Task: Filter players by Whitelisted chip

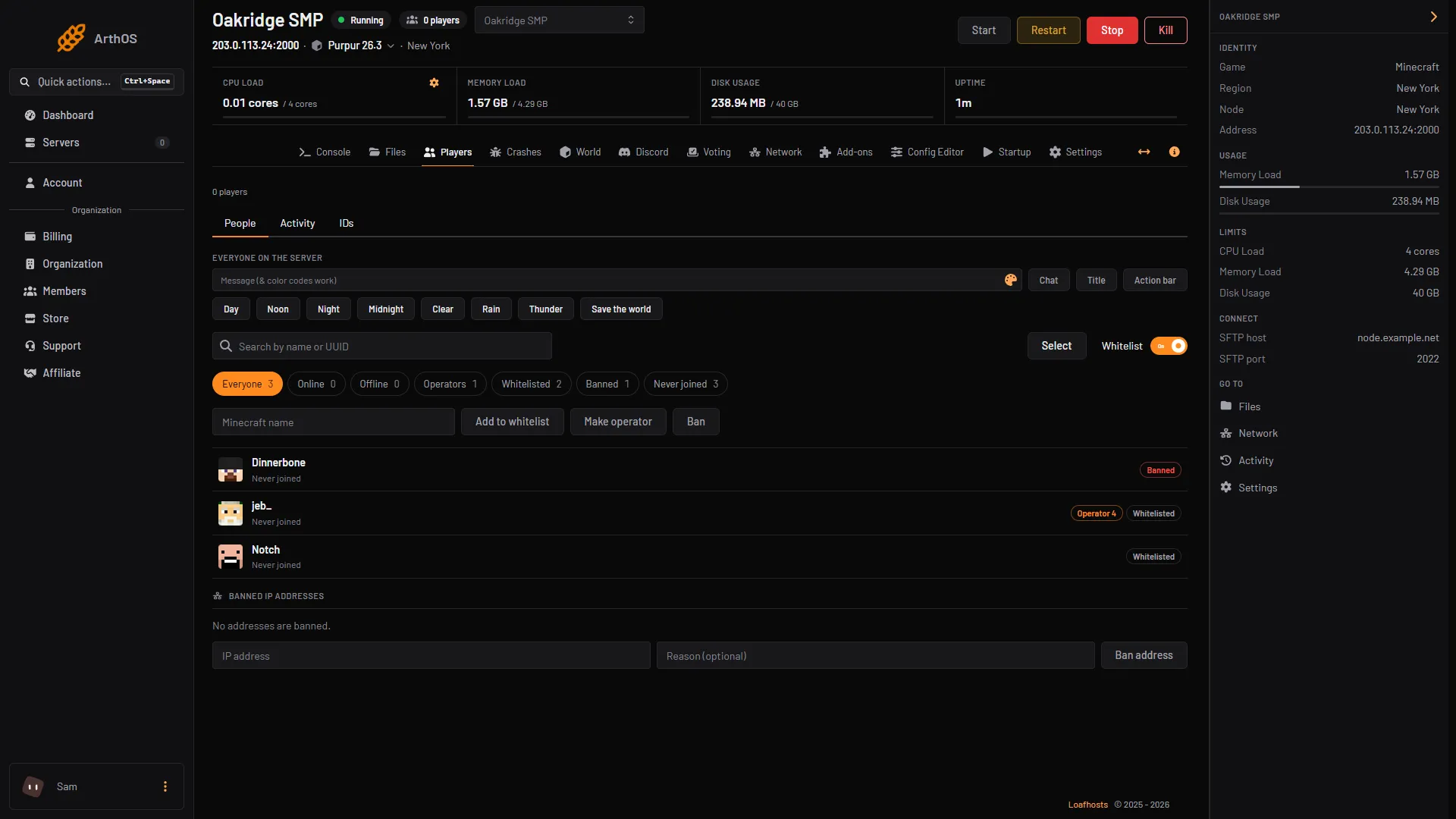Action: tap(531, 384)
